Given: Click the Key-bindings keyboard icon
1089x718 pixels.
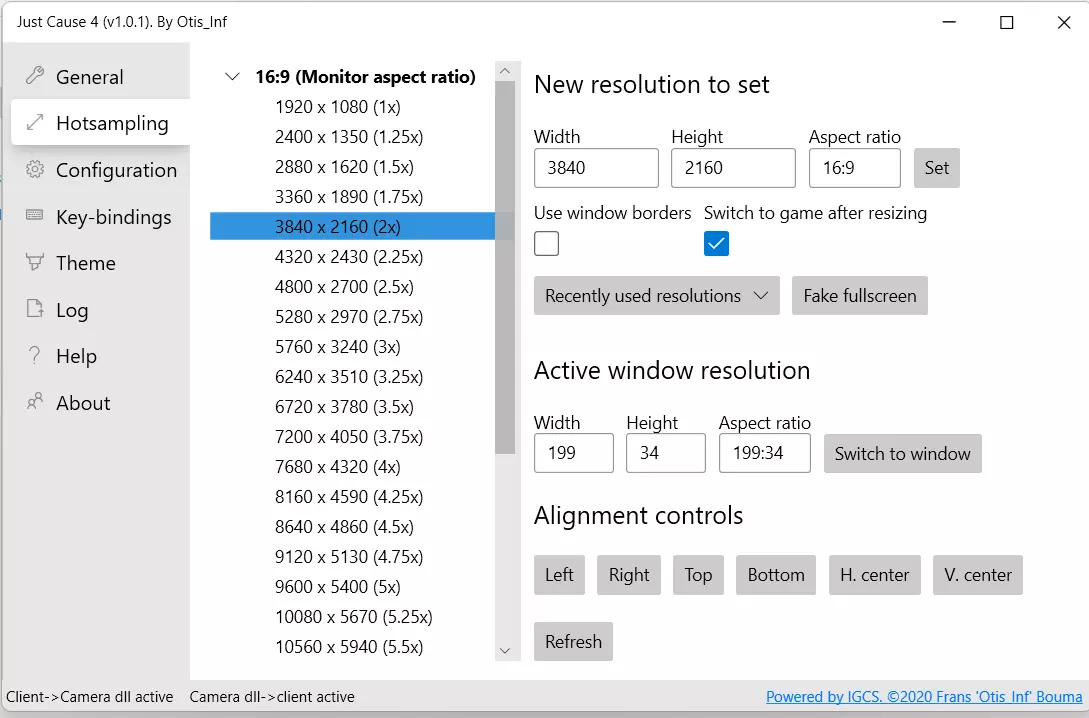Looking at the screenshot, I should point(35,215).
